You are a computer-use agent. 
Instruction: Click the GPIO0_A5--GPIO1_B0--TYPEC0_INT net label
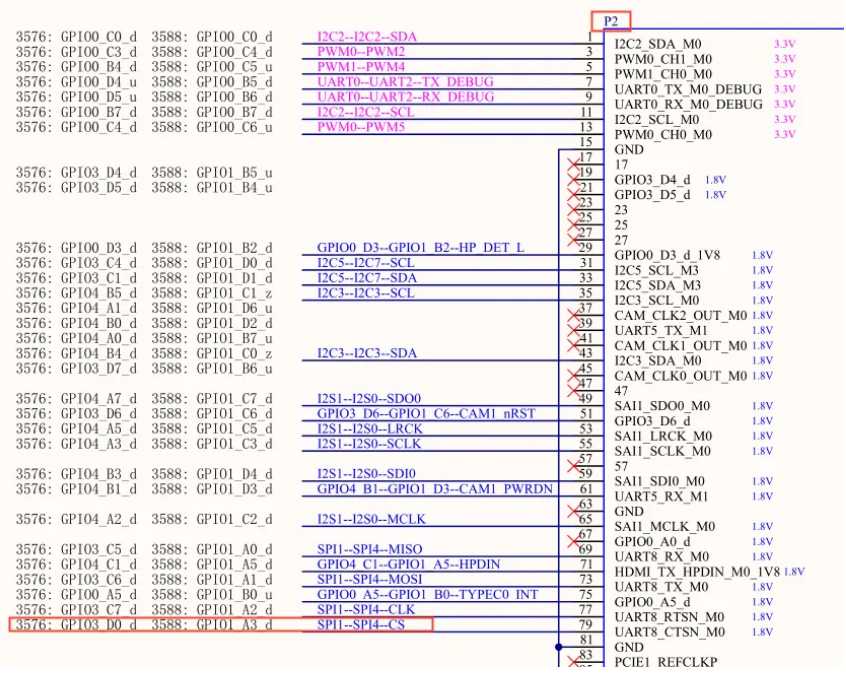click(428, 595)
